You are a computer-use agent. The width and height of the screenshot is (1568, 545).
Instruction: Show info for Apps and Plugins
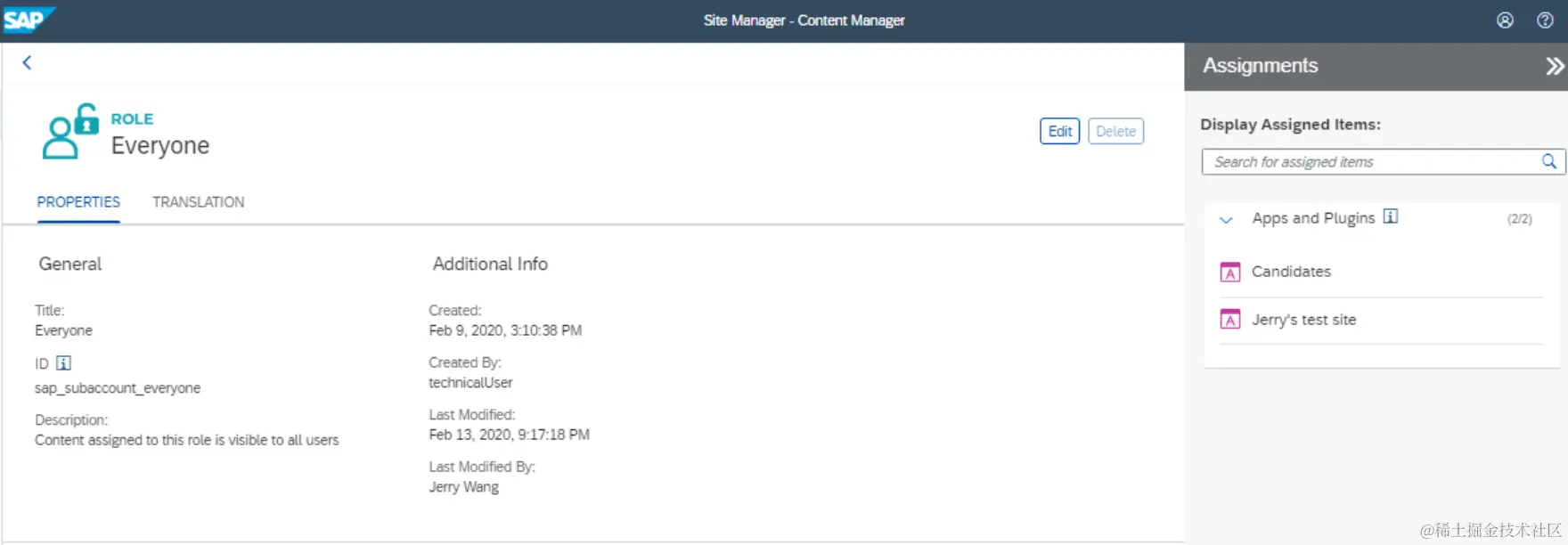point(1391,216)
